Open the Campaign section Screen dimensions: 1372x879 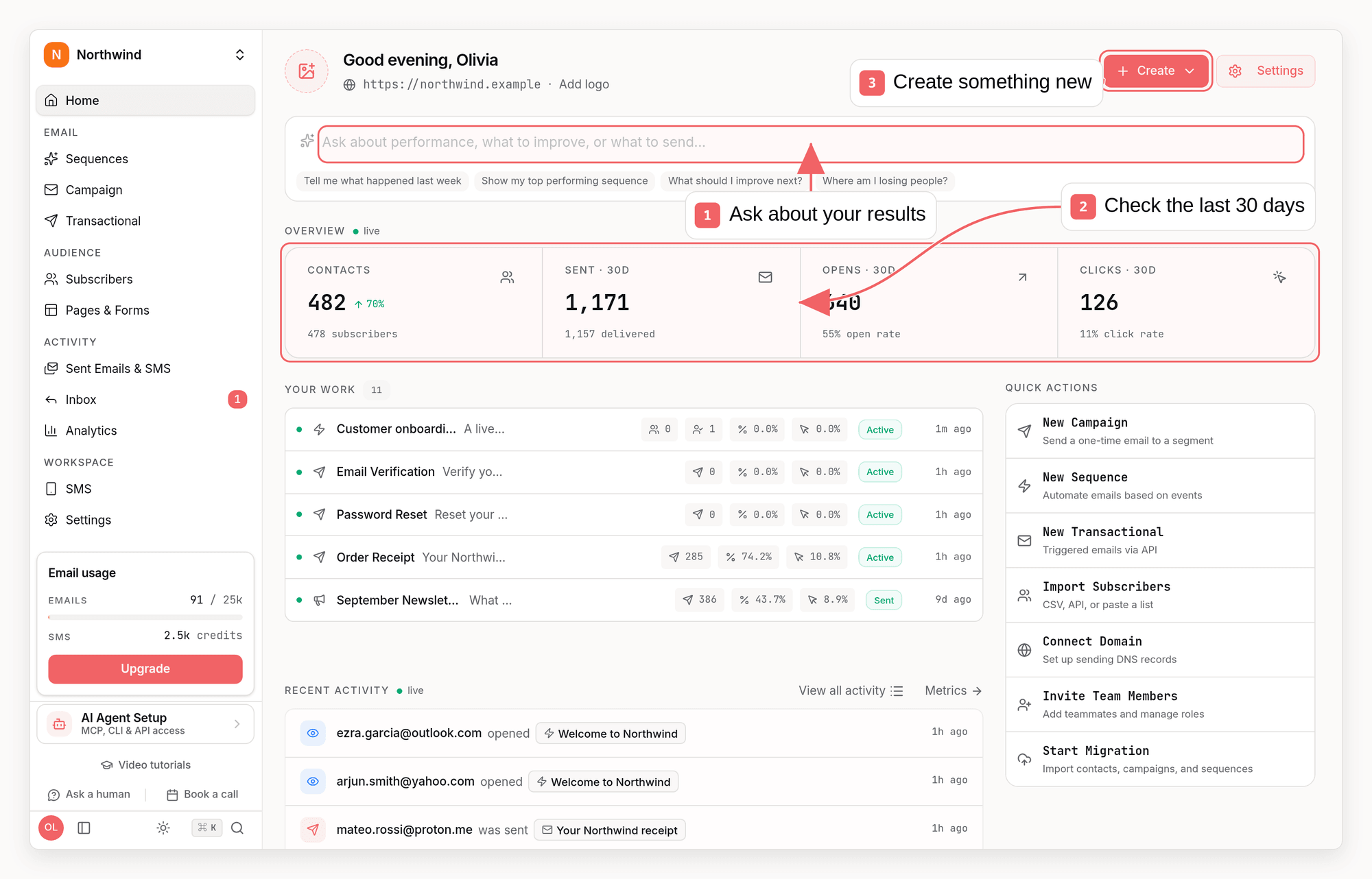point(145,190)
